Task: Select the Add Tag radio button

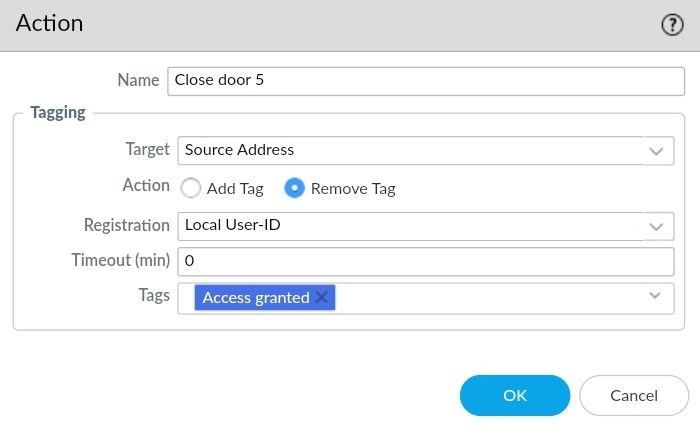Action: tap(191, 188)
